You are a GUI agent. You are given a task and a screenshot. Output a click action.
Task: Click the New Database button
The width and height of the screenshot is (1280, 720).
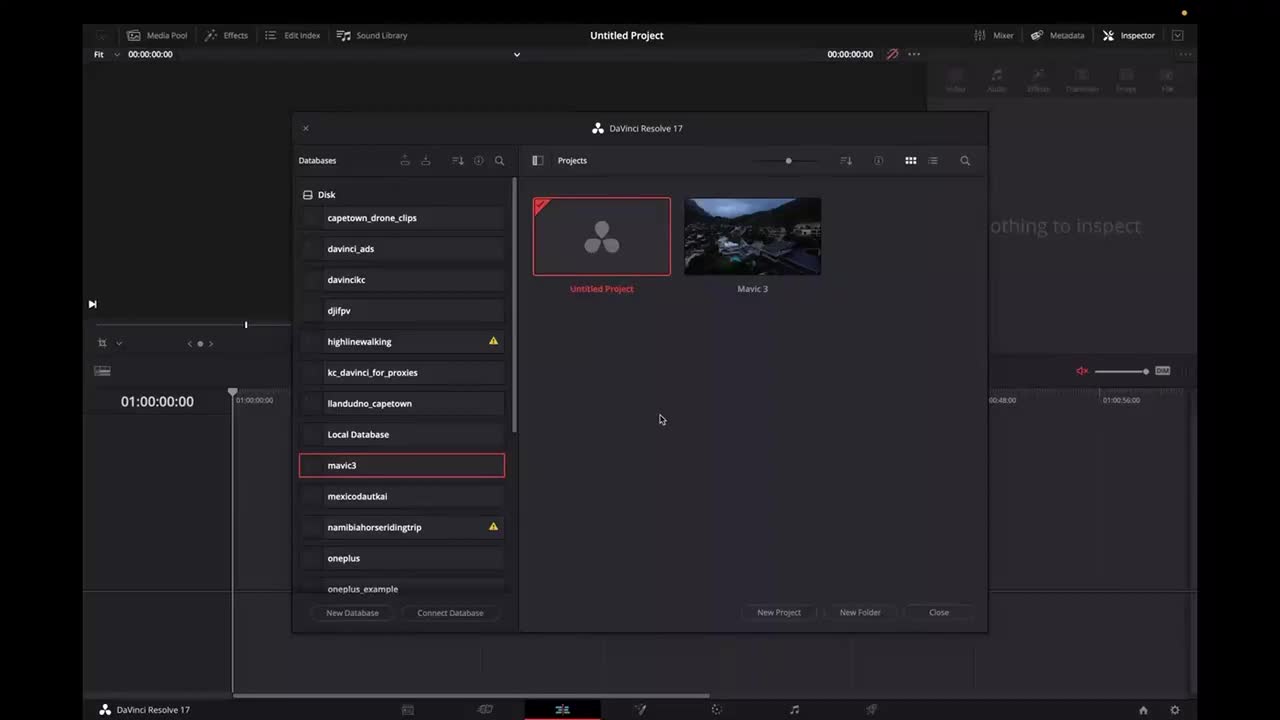[352, 613]
